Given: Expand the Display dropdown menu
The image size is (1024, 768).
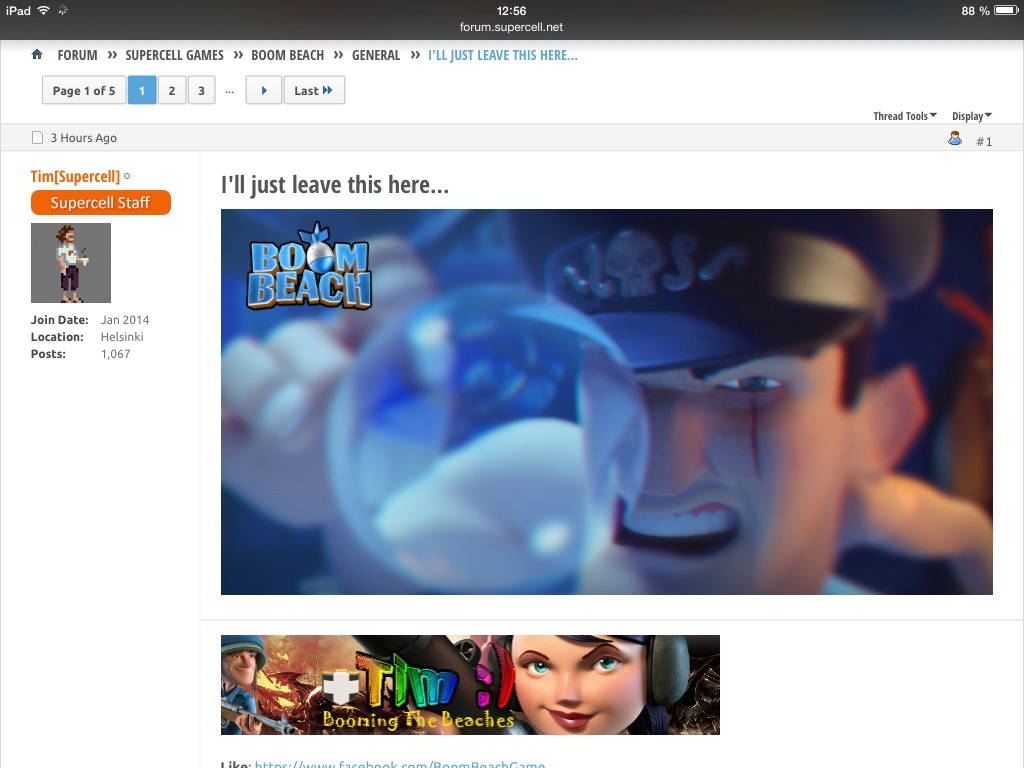Looking at the screenshot, I should (971, 116).
